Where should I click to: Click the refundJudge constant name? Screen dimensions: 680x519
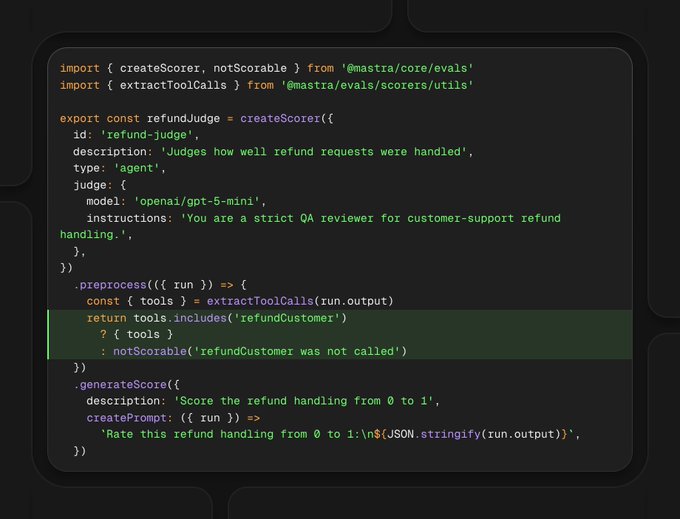point(183,118)
